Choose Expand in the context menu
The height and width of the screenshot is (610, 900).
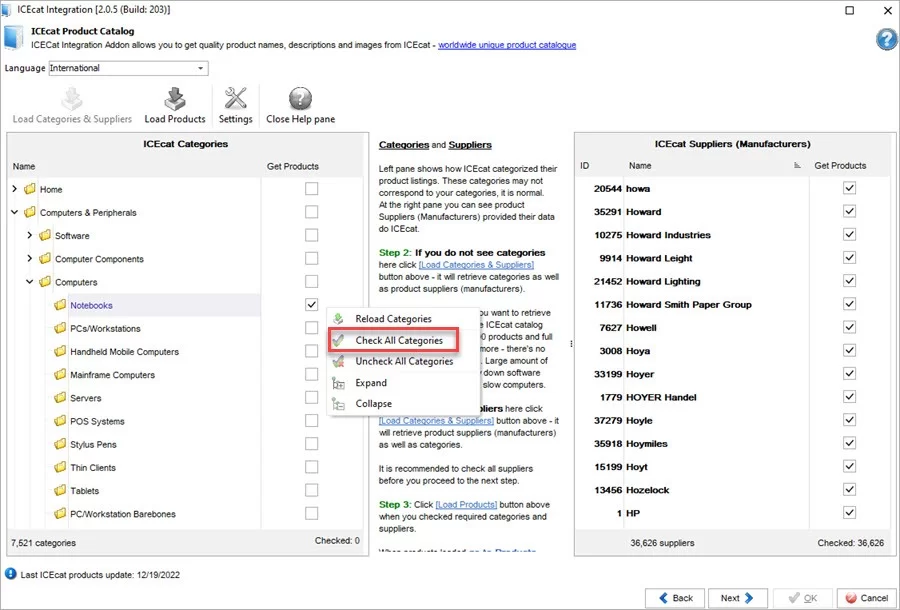[x=371, y=382]
